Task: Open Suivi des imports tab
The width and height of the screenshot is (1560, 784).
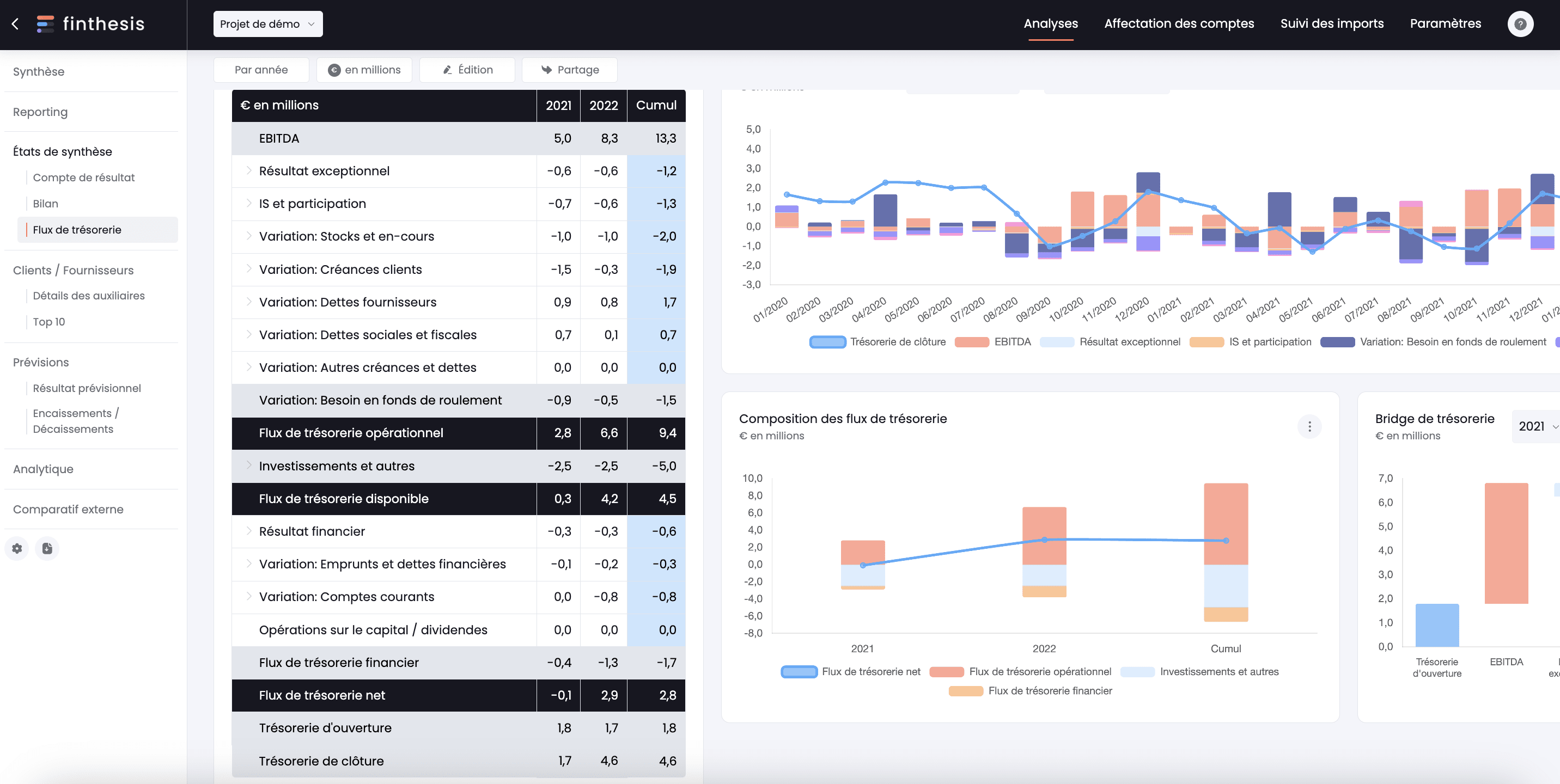Action: (1332, 23)
